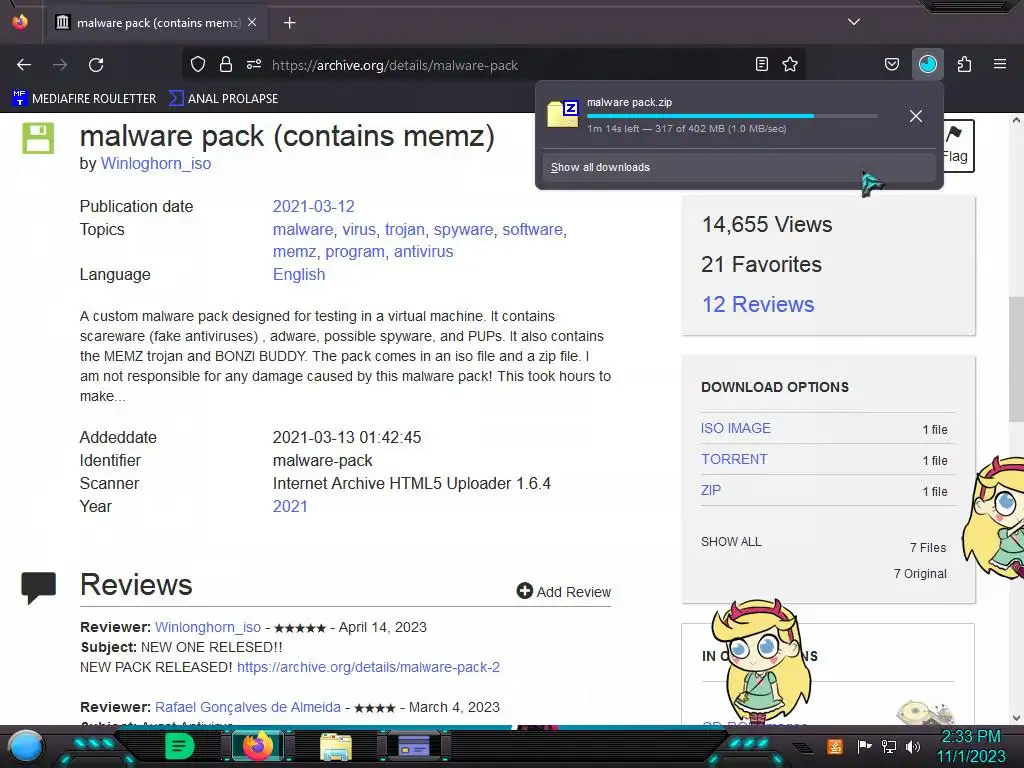Open publication date 2021-03-12 link
The height and width of the screenshot is (768, 1024).
pyautogui.click(x=313, y=206)
